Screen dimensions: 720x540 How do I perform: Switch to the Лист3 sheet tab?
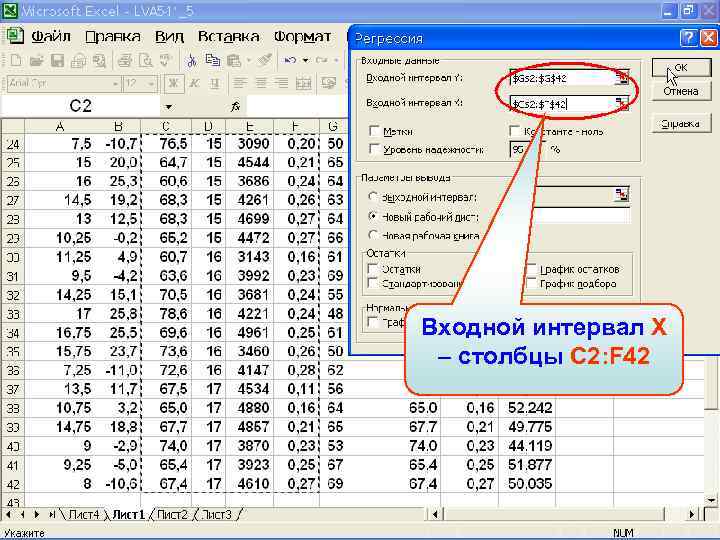pyautogui.click(x=217, y=515)
